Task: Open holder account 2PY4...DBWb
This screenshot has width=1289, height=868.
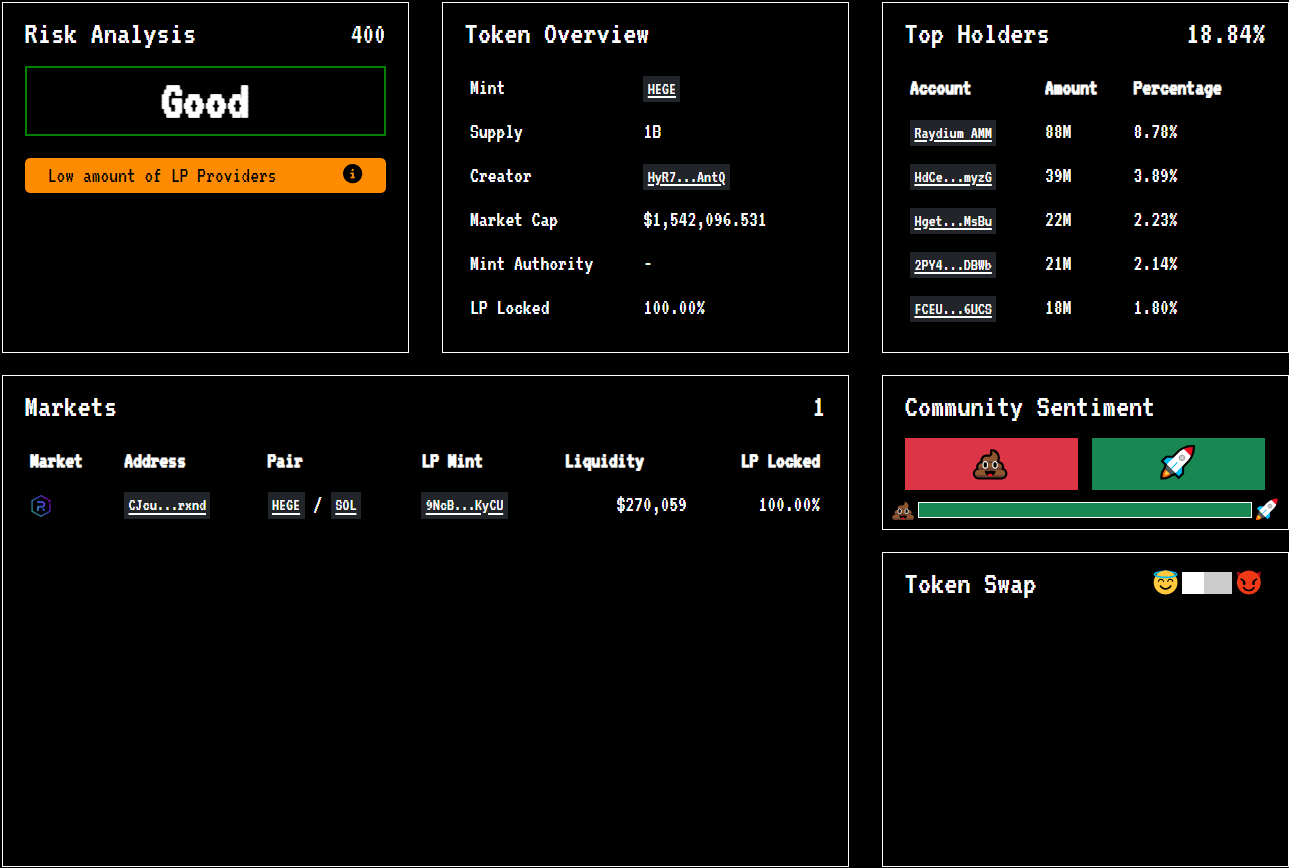Action: pyautogui.click(x=953, y=265)
